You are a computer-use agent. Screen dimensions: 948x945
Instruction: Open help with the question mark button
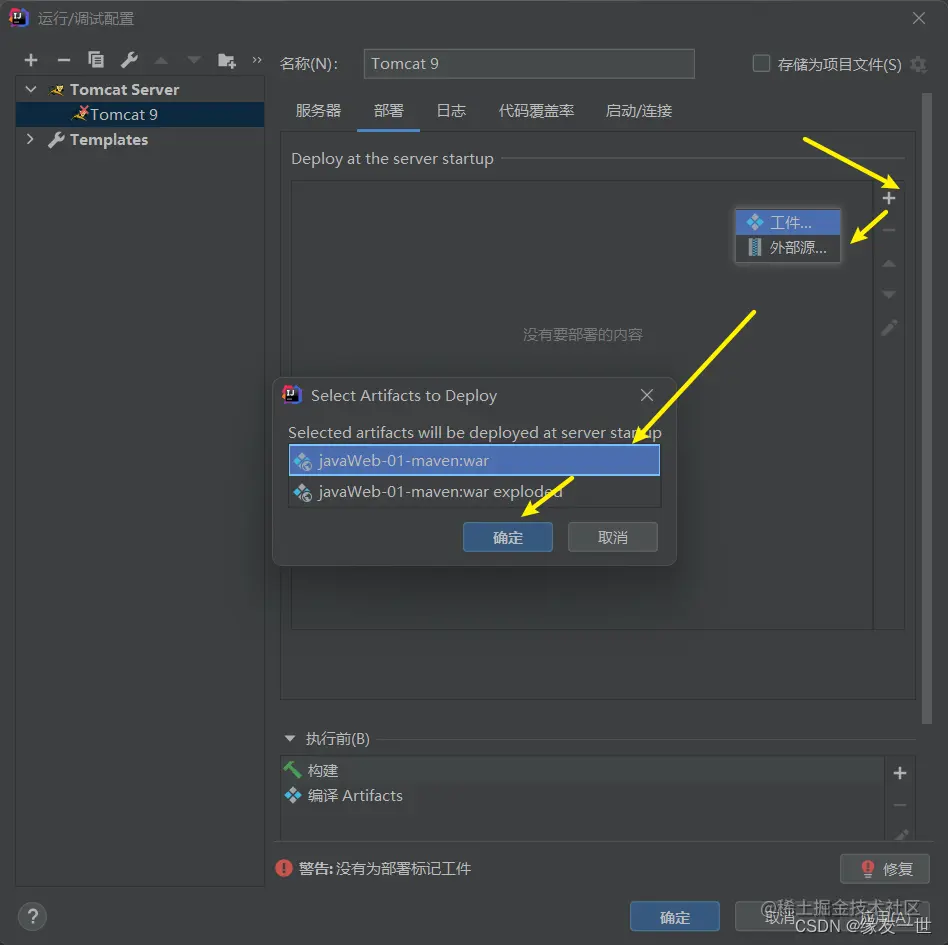(33, 917)
